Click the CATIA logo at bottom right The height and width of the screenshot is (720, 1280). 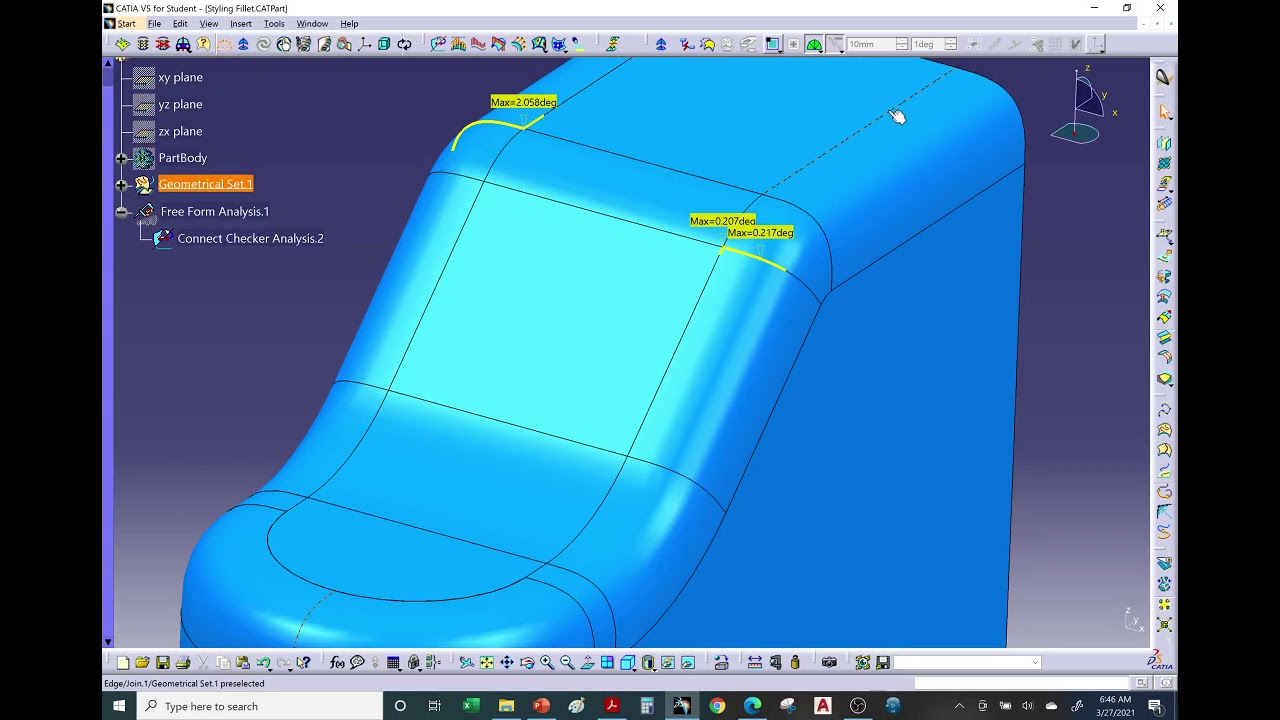[x=1160, y=660]
